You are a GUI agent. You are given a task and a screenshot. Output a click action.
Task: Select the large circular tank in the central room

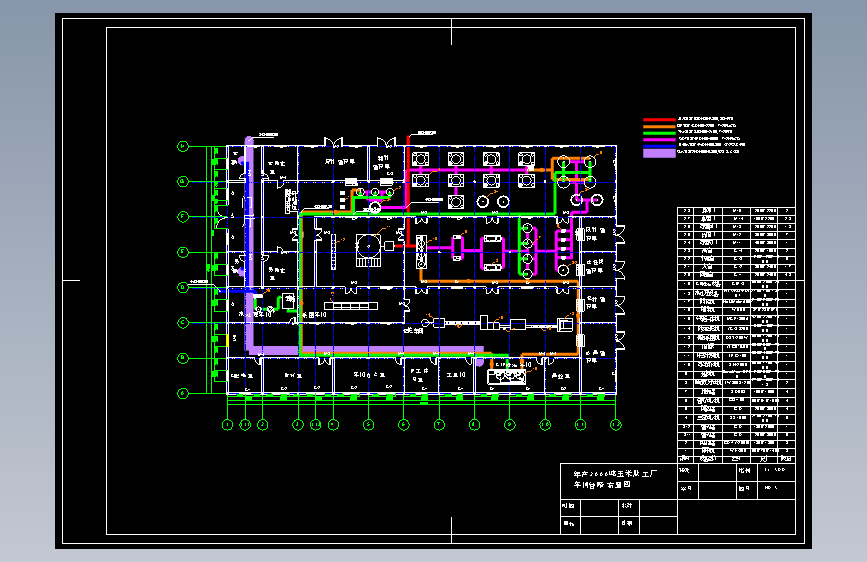[x=368, y=246]
